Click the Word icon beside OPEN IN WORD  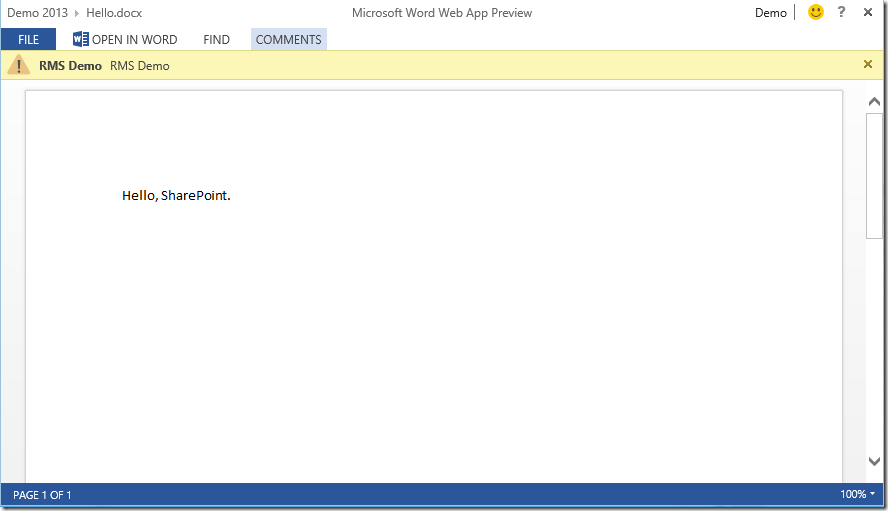(80, 39)
